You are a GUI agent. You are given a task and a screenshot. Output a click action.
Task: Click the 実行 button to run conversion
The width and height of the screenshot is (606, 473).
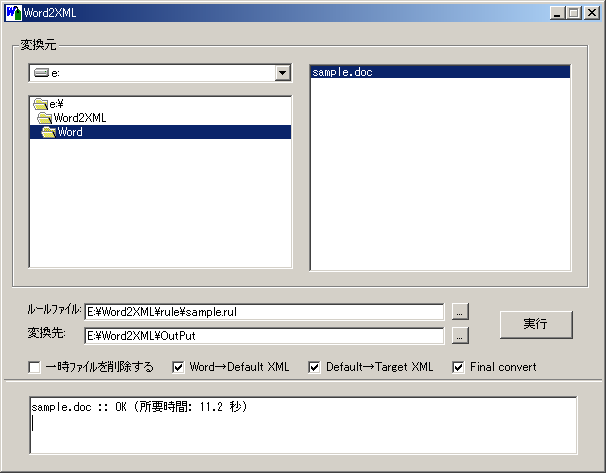(536, 324)
